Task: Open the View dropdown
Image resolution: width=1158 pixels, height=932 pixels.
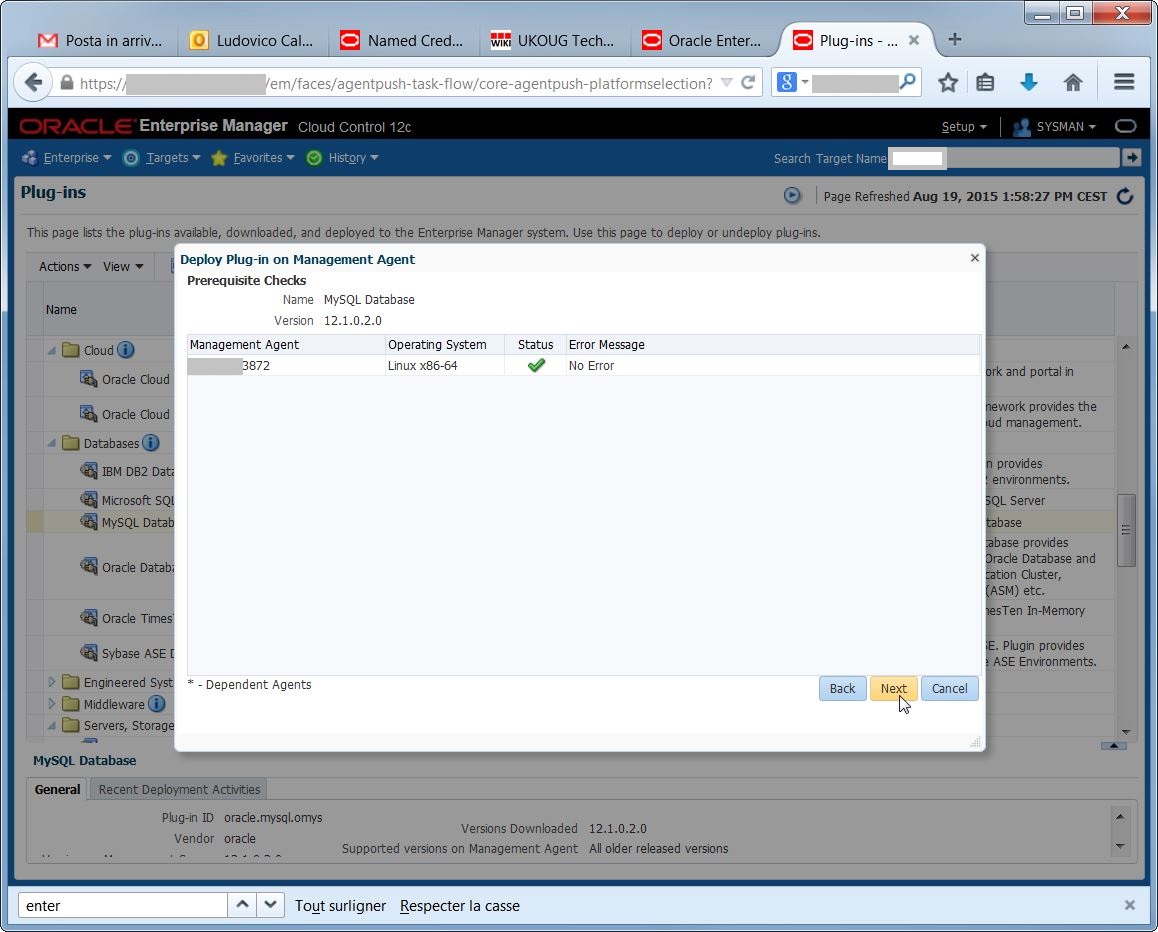Action: 123,267
